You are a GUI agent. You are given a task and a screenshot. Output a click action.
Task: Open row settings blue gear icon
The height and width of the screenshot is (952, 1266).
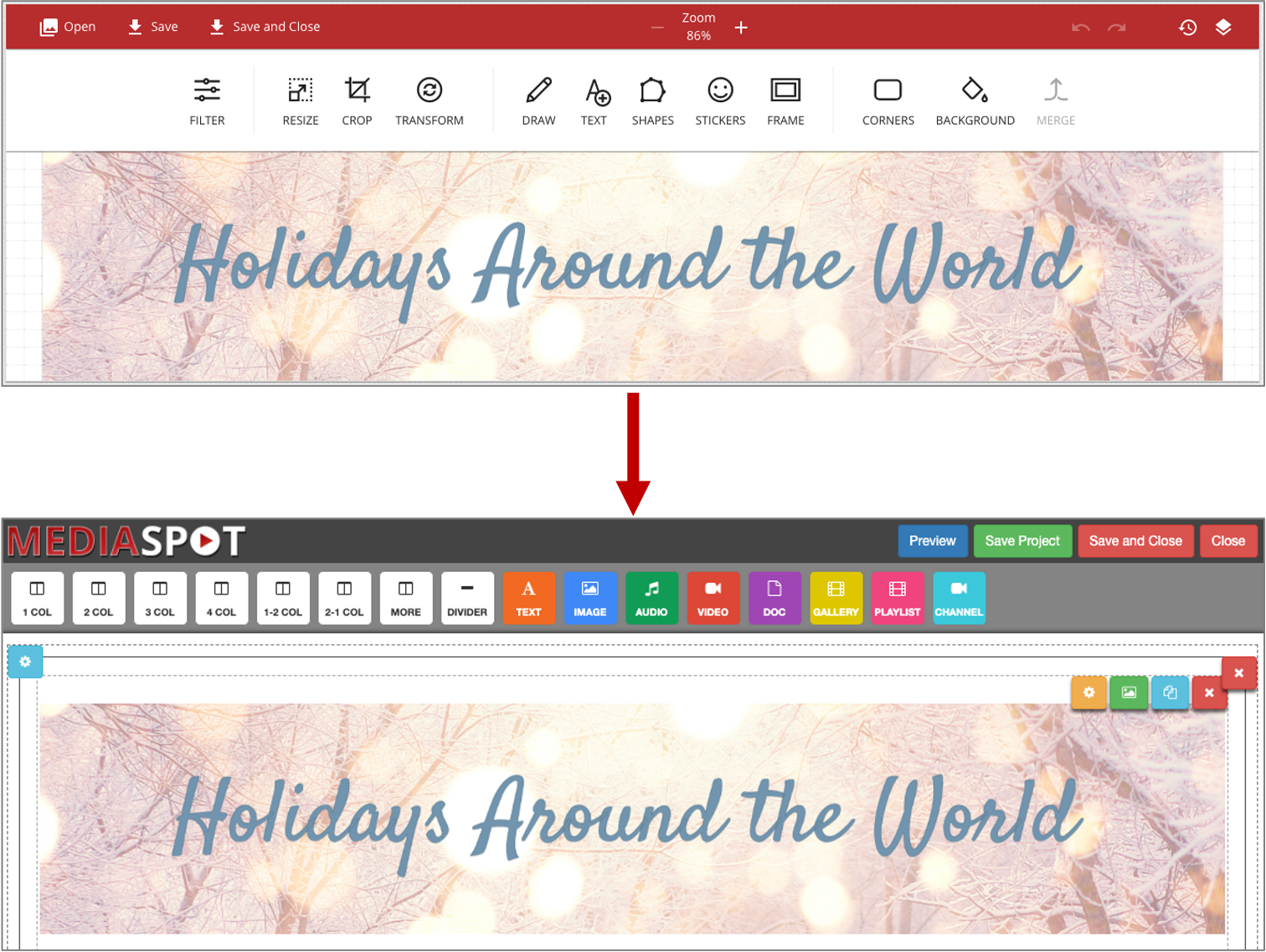click(x=25, y=661)
